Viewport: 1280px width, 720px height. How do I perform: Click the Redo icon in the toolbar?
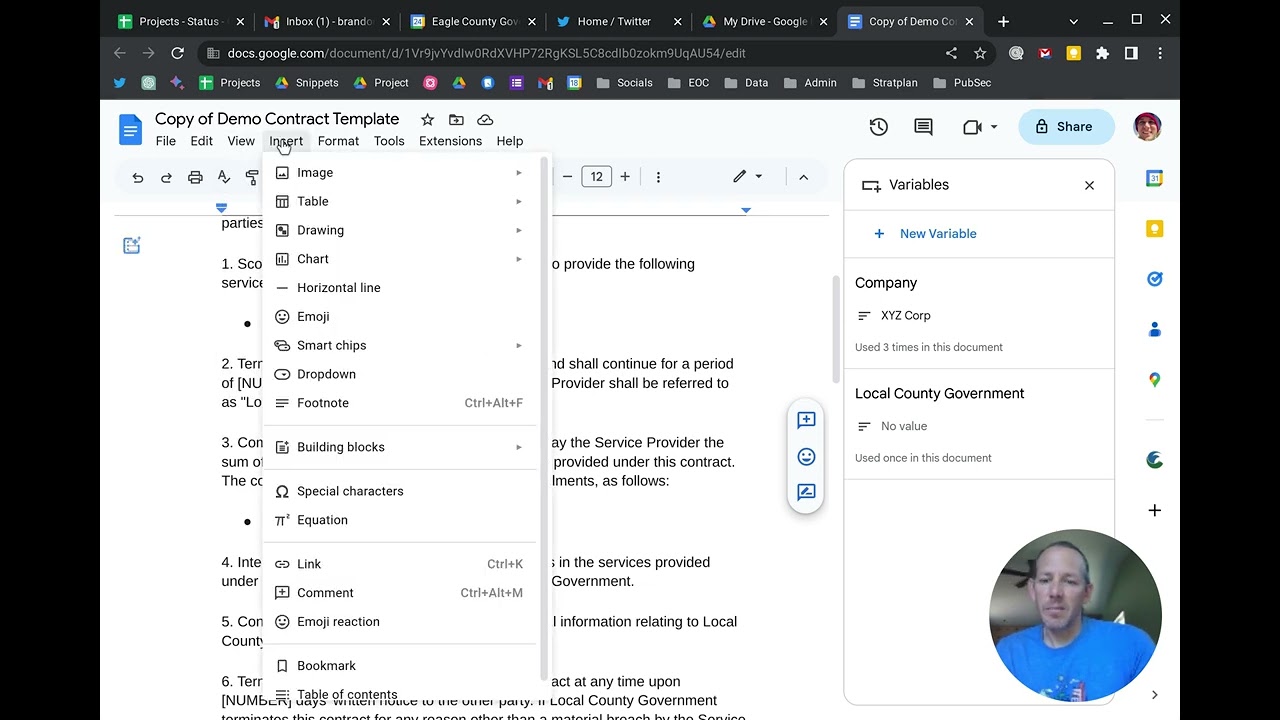166,177
